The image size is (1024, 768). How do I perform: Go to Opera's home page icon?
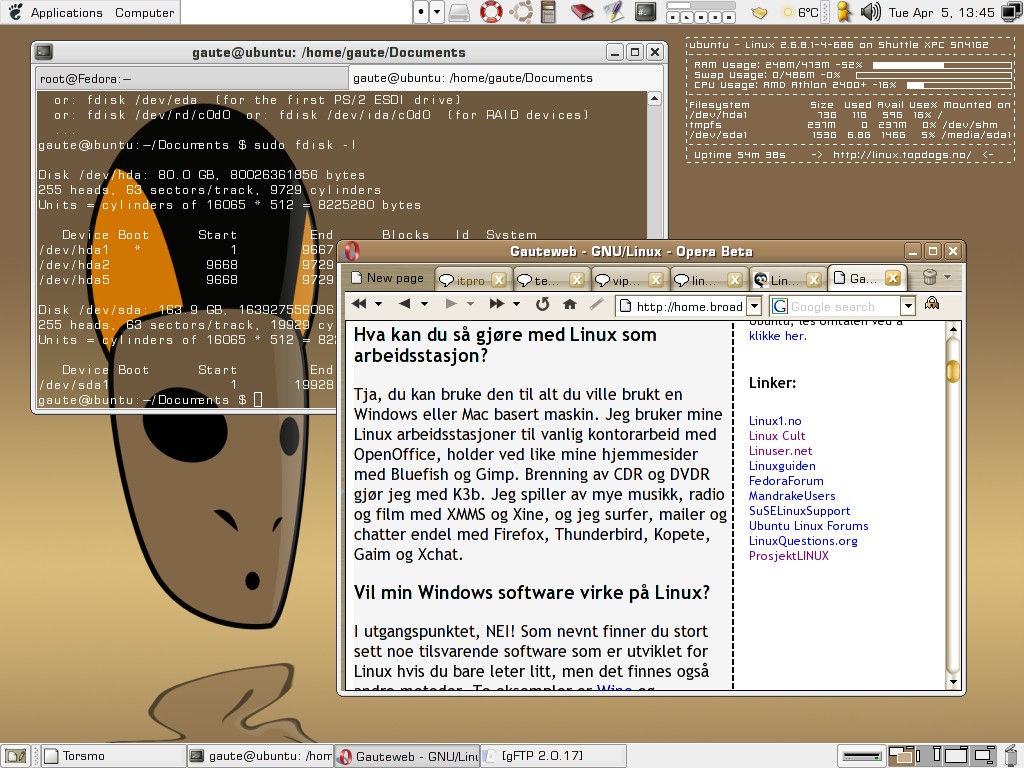click(x=569, y=304)
